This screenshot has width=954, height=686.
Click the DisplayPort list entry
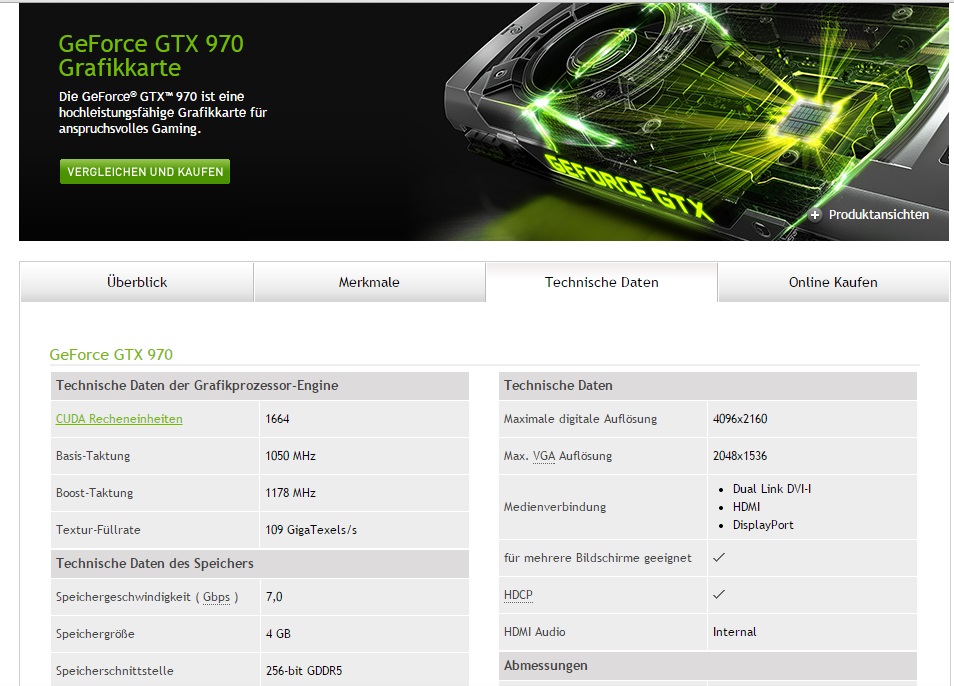point(764,525)
